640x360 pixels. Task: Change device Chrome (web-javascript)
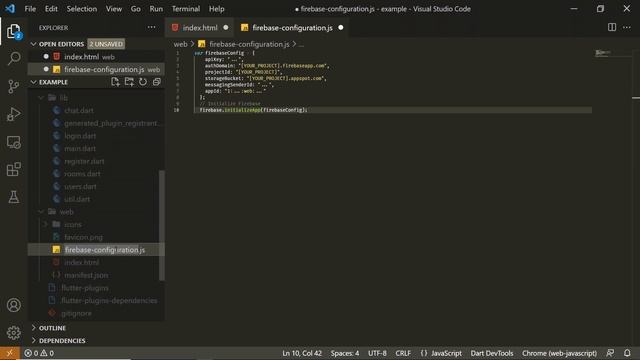[559, 353]
